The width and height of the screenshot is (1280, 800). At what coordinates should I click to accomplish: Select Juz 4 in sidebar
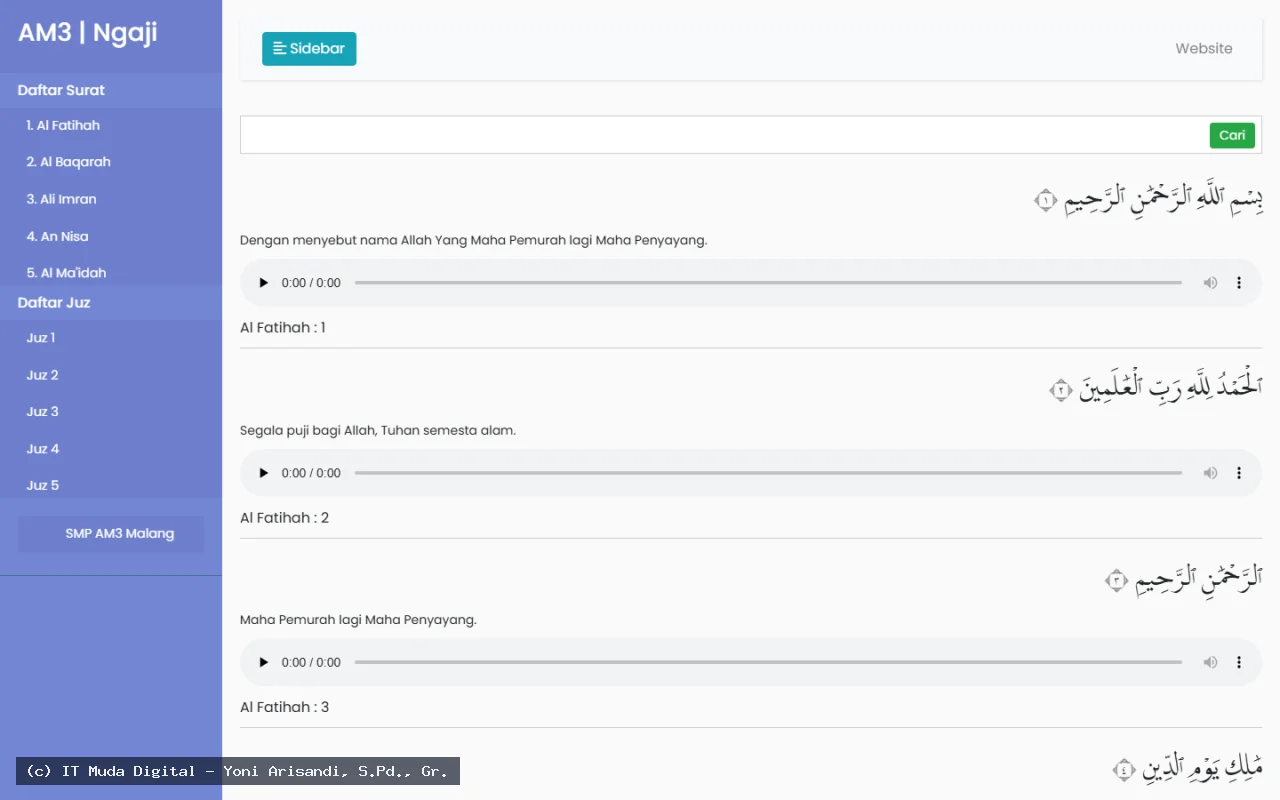[x=43, y=449]
